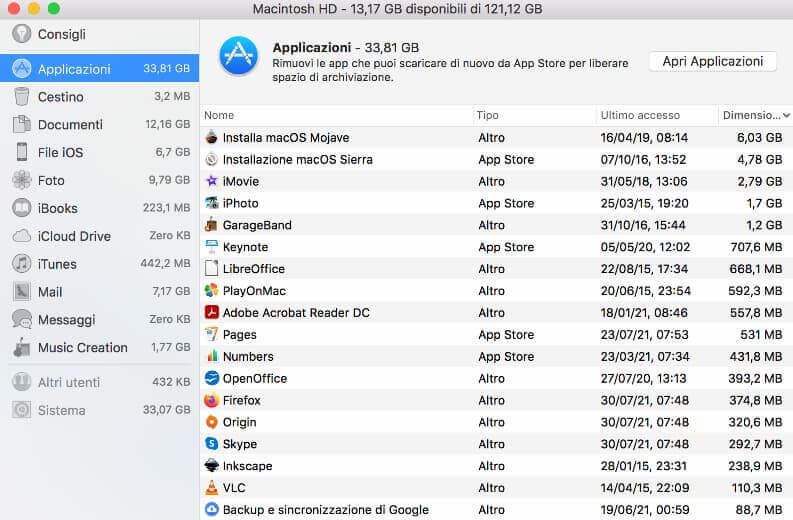Choose Foto category in sidebar
This screenshot has width=793, height=520.
(x=100, y=180)
